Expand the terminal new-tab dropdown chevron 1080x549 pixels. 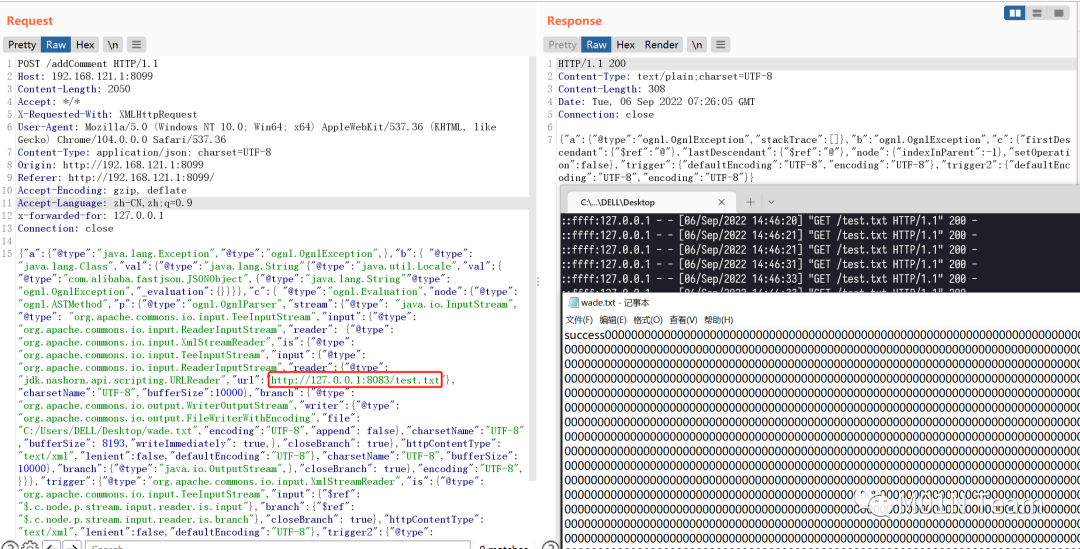(x=771, y=203)
